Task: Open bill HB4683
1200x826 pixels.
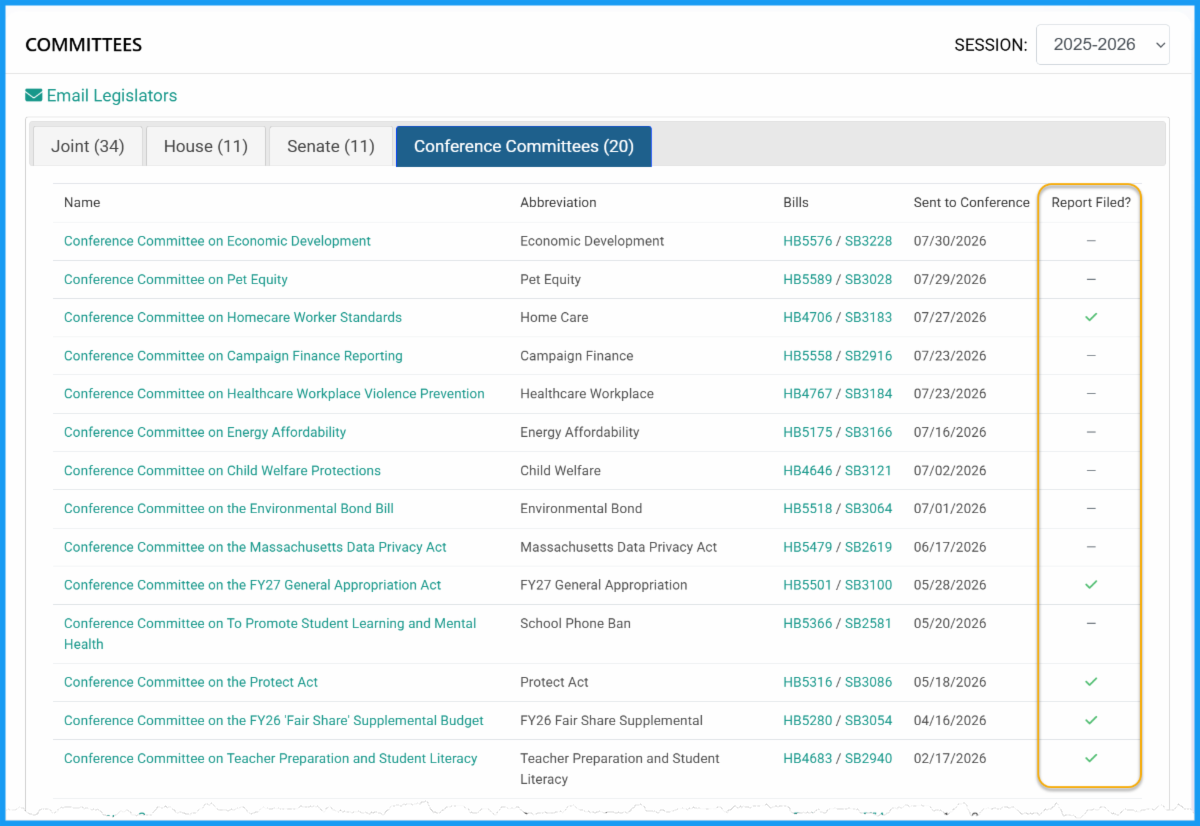Action: [x=807, y=758]
